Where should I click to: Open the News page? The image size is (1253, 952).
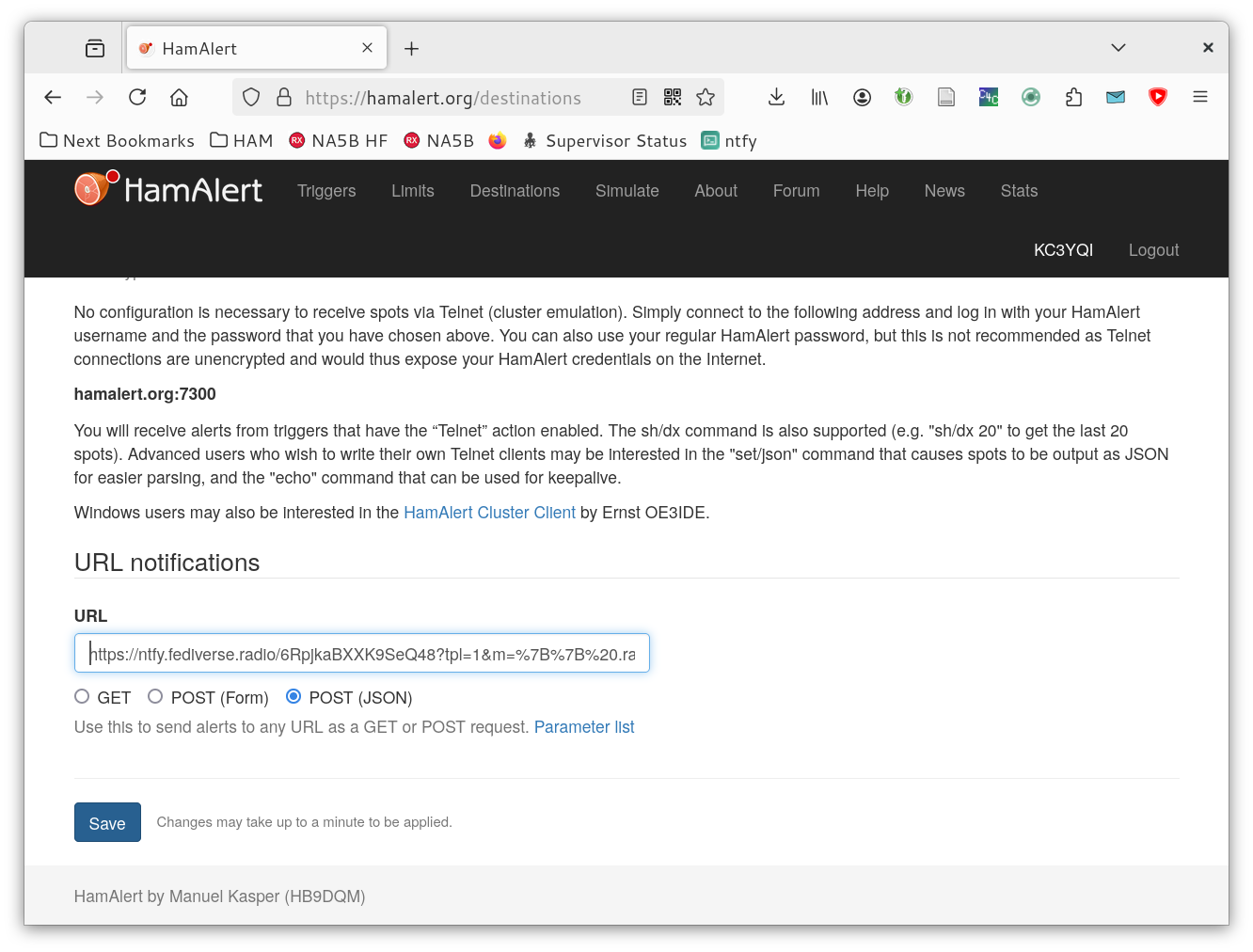(x=944, y=191)
